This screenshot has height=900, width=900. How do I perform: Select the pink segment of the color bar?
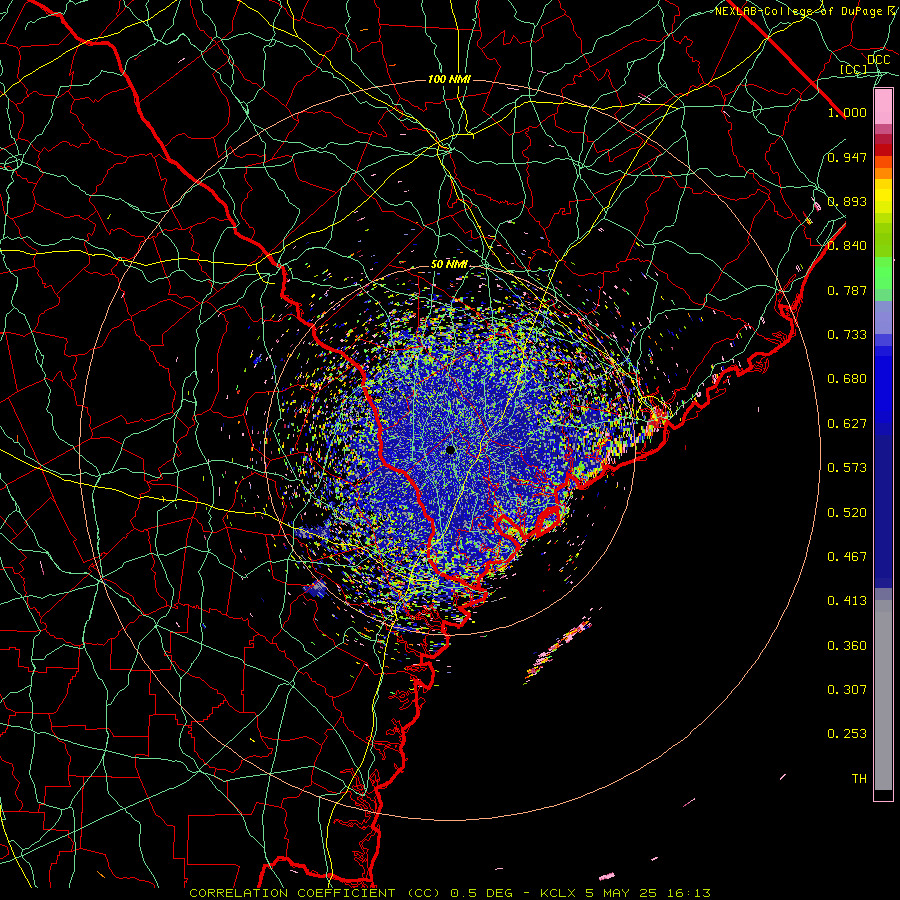pyautogui.click(x=883, y=107)
